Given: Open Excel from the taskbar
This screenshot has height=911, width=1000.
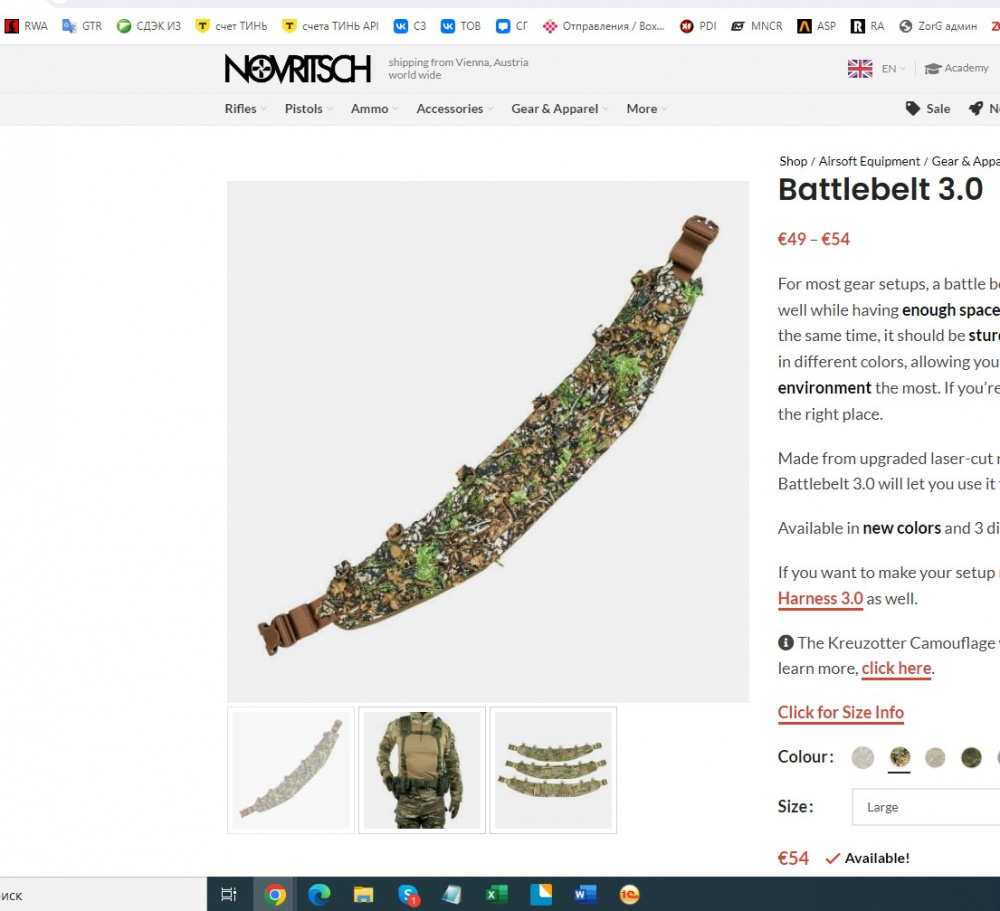Looking at the screenshot, I should pos(497,894).
